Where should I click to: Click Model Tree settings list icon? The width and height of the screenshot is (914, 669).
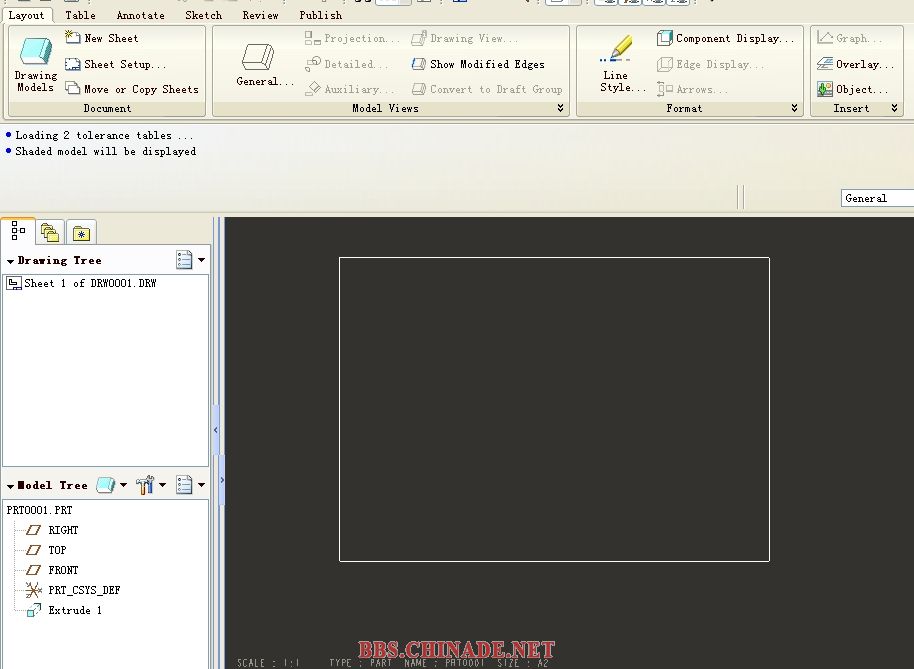(184, 485)
